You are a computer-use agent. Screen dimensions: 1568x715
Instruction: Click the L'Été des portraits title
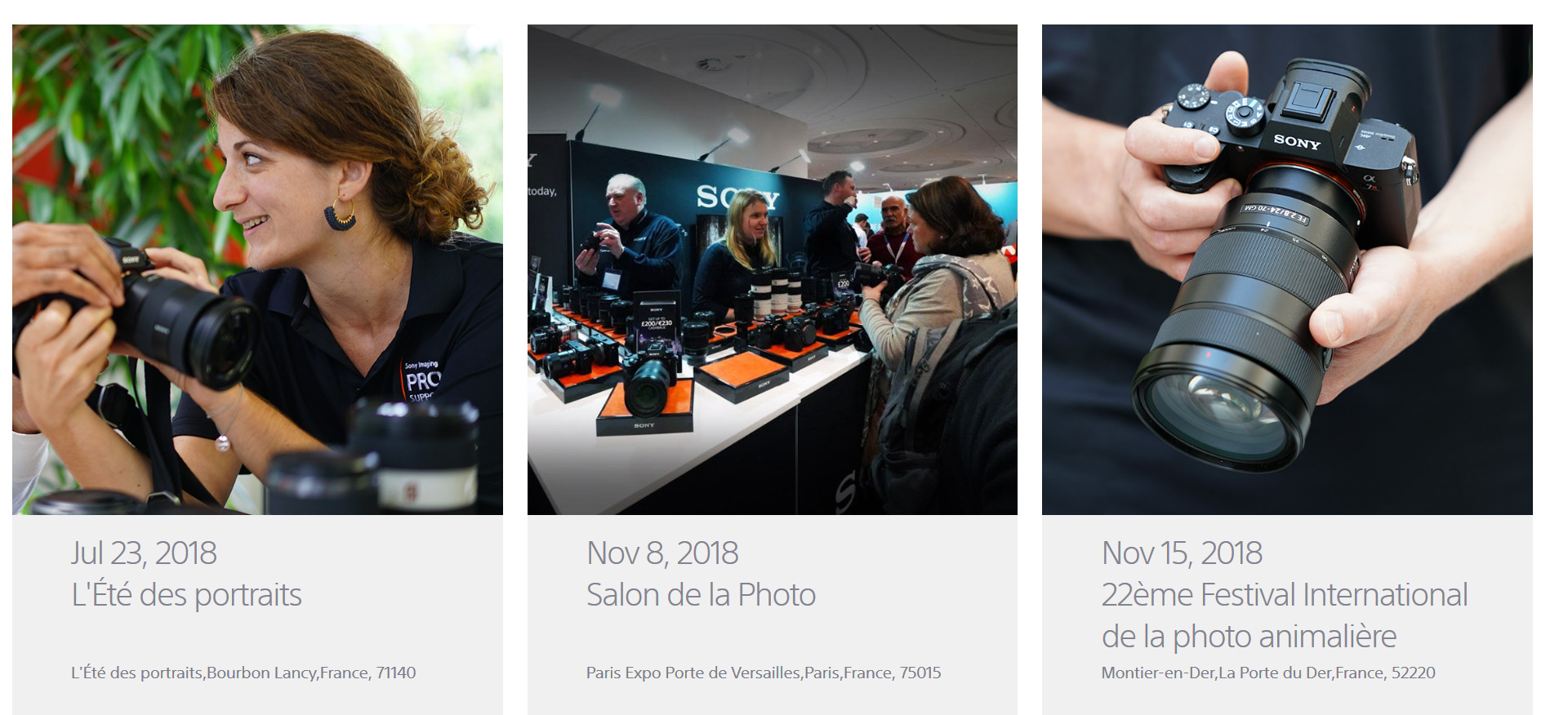tap(186, 595)
